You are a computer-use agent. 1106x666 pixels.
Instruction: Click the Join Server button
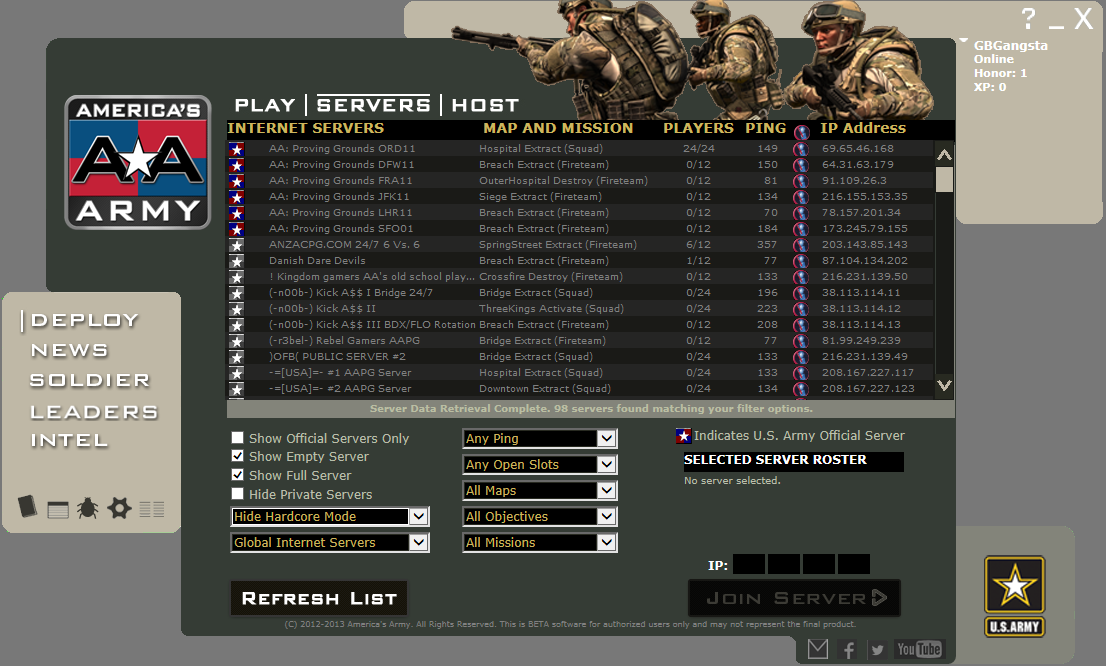(794, 598)
